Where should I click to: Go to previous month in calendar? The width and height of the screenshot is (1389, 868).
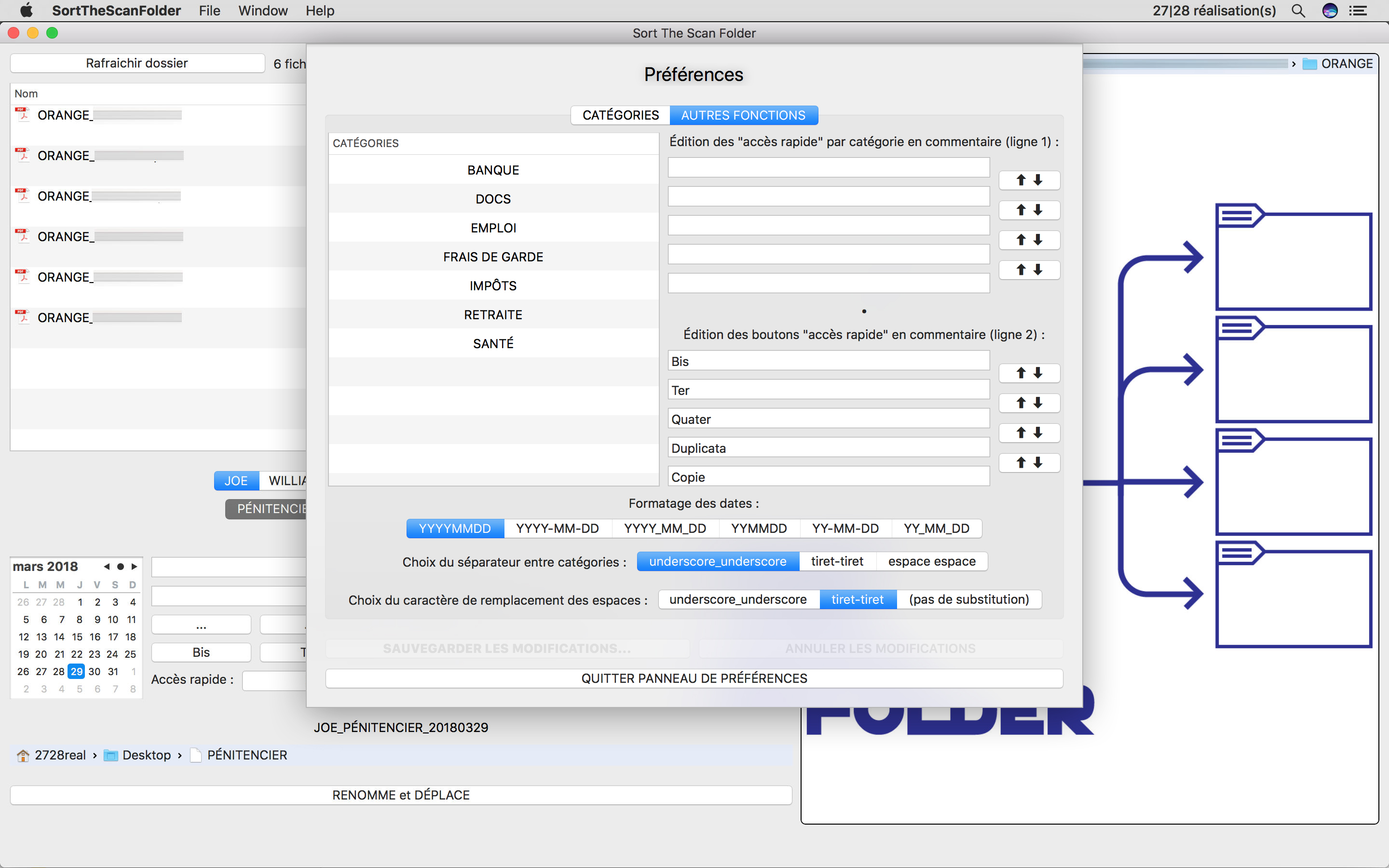pyautogui.click(x=107, y=567)
